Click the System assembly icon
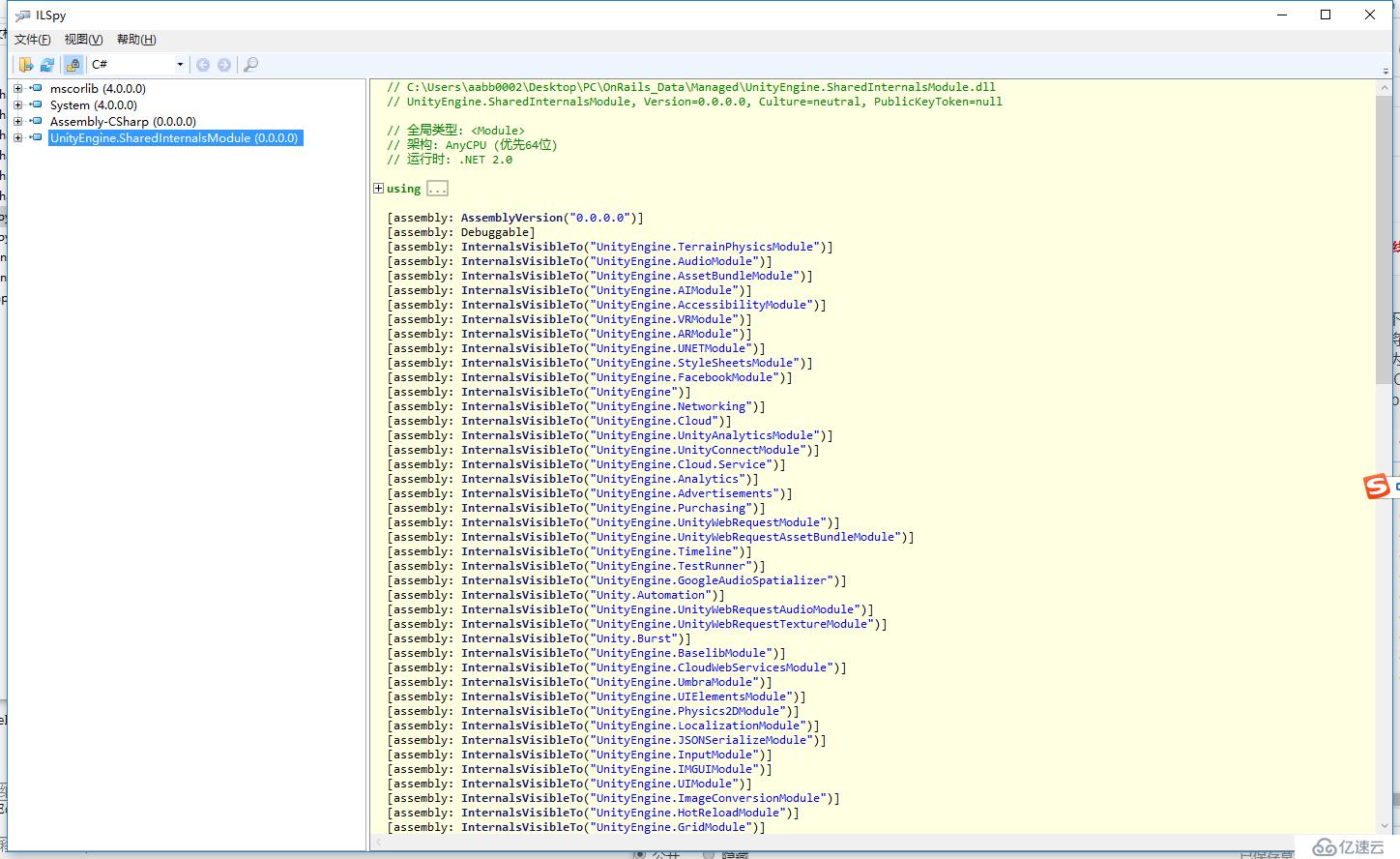 tap(36, 104)
